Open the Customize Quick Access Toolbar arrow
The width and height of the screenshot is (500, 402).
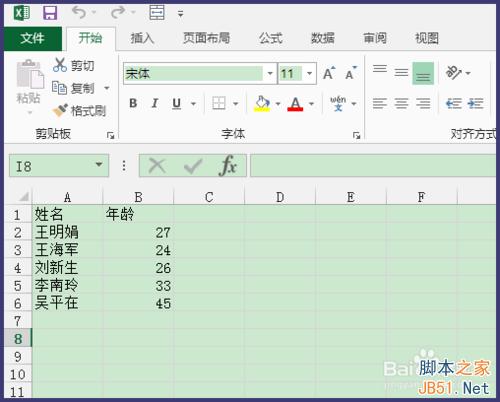click(180, 14)
